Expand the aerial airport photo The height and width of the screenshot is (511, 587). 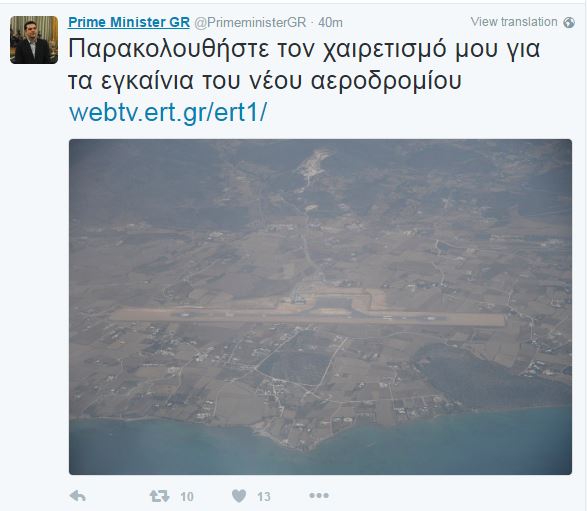pos(320,307)
